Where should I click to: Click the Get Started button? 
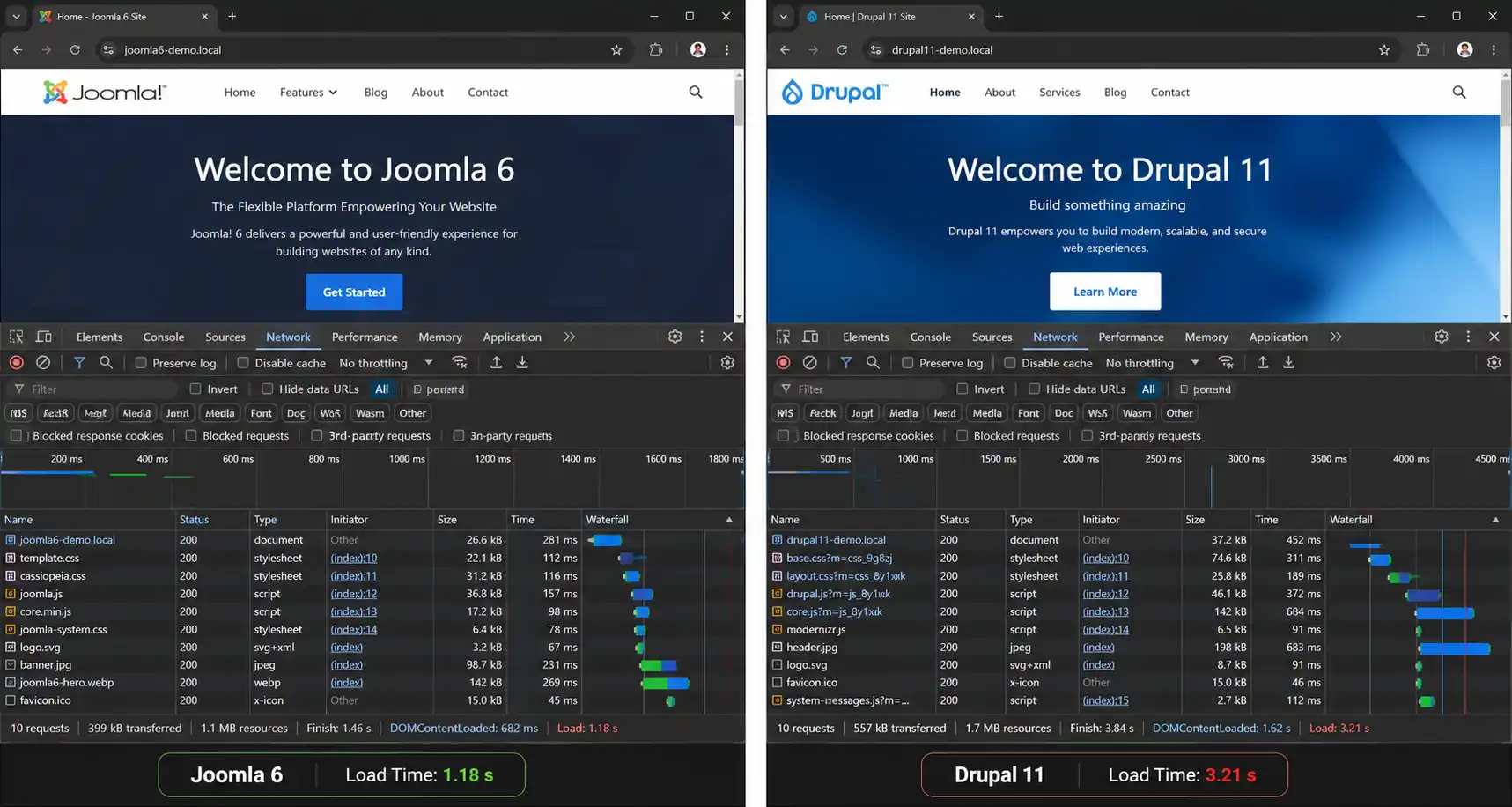354,292
